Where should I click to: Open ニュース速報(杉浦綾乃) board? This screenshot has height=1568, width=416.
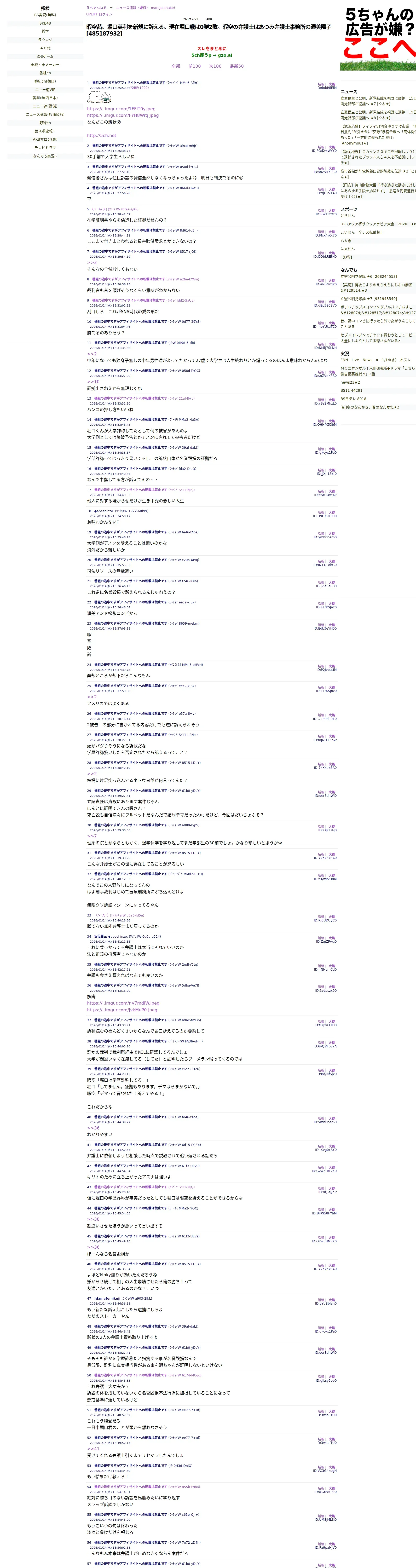(45, 114)
